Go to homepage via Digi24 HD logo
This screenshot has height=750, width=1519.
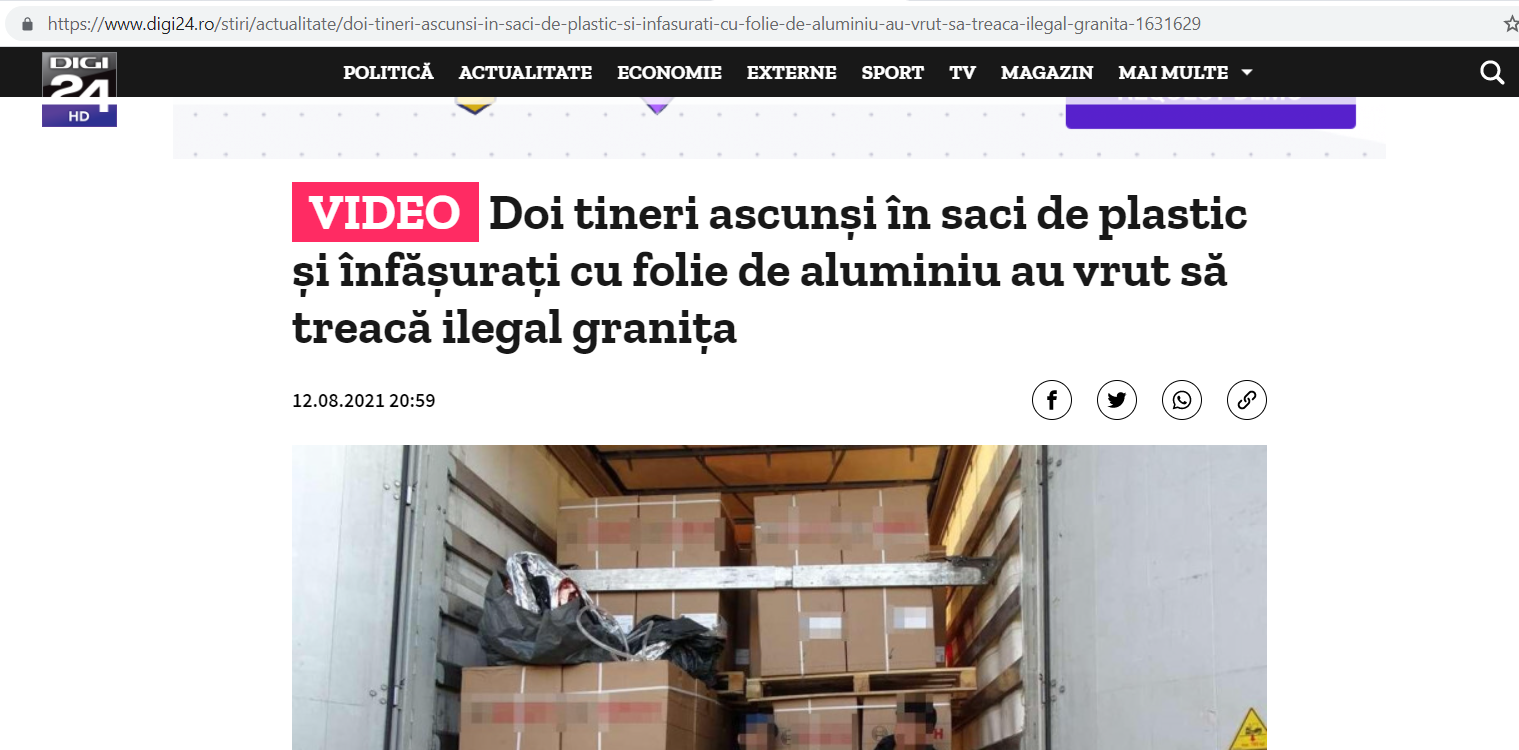coord(79,89)
